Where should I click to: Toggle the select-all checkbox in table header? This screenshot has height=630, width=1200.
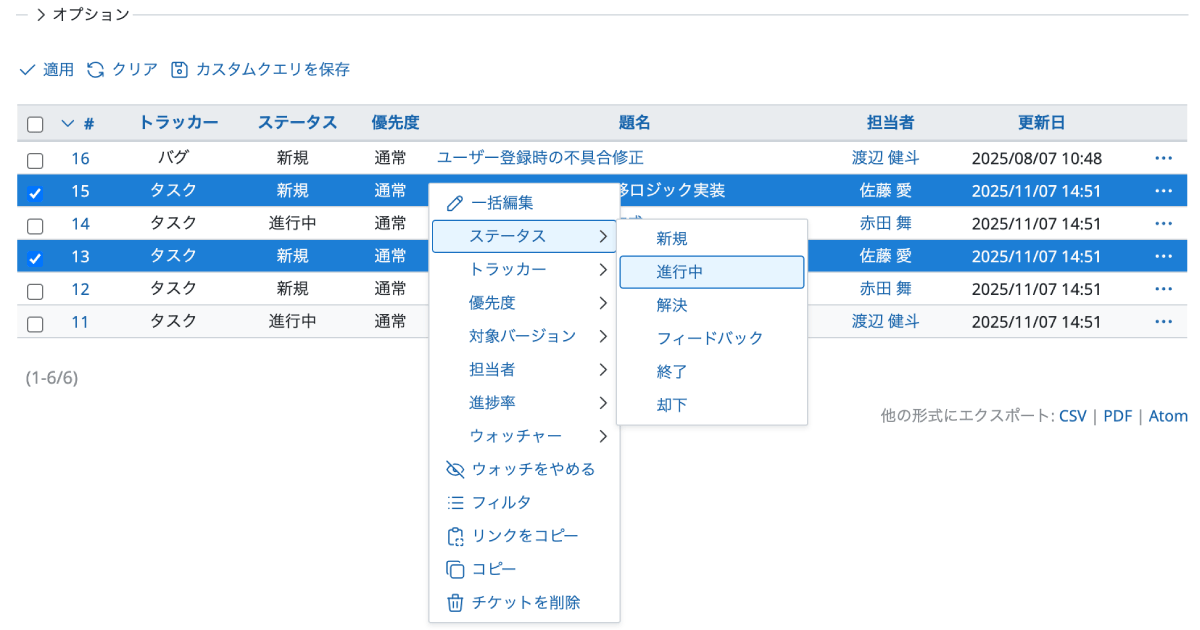(35, 125)
